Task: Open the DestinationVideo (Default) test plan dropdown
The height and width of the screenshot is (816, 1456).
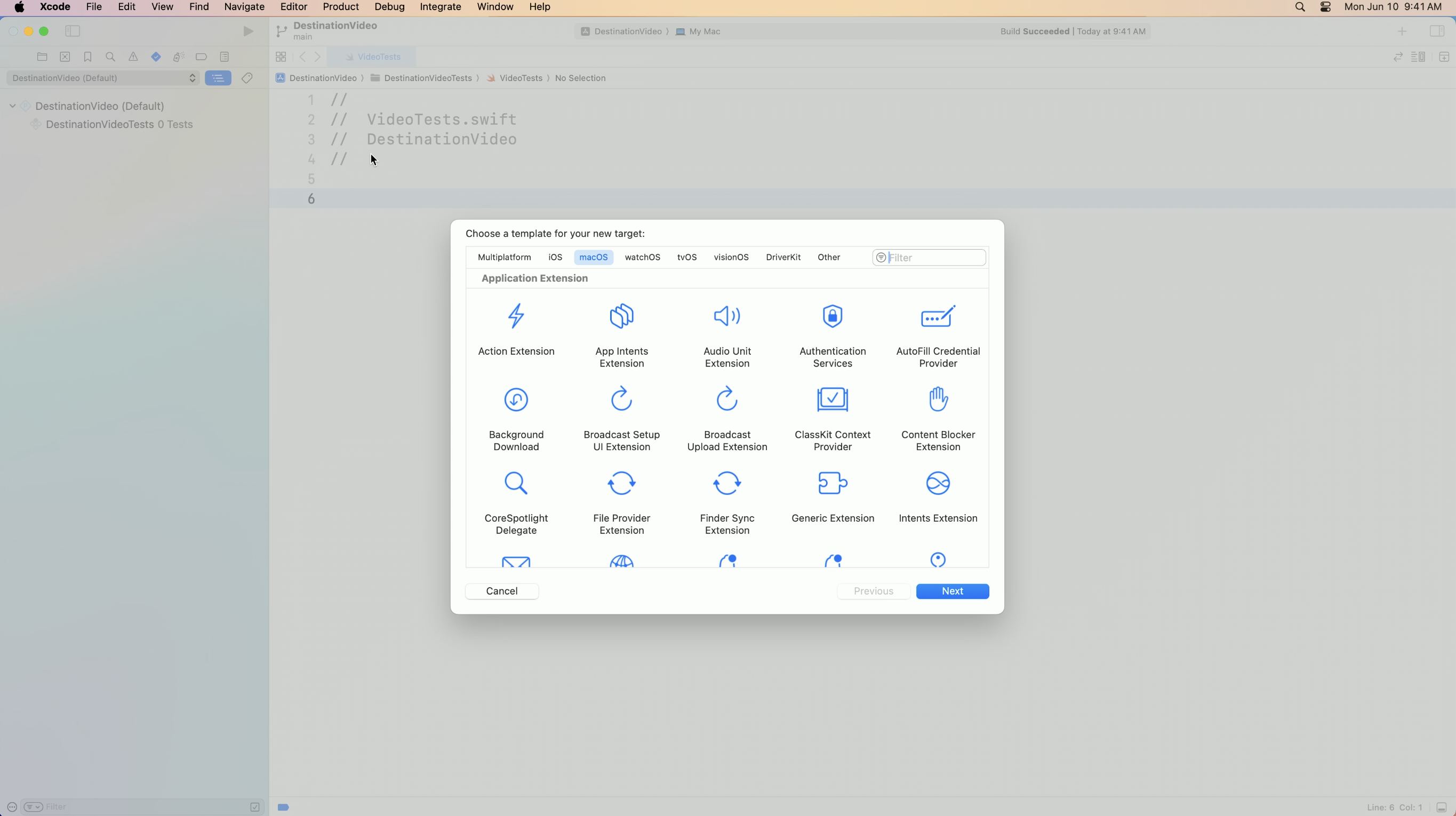Action: point(103,78)
